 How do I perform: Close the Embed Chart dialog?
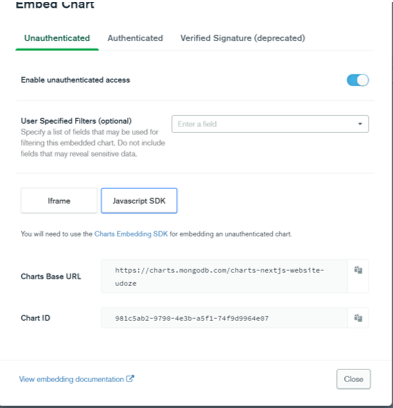353,379
